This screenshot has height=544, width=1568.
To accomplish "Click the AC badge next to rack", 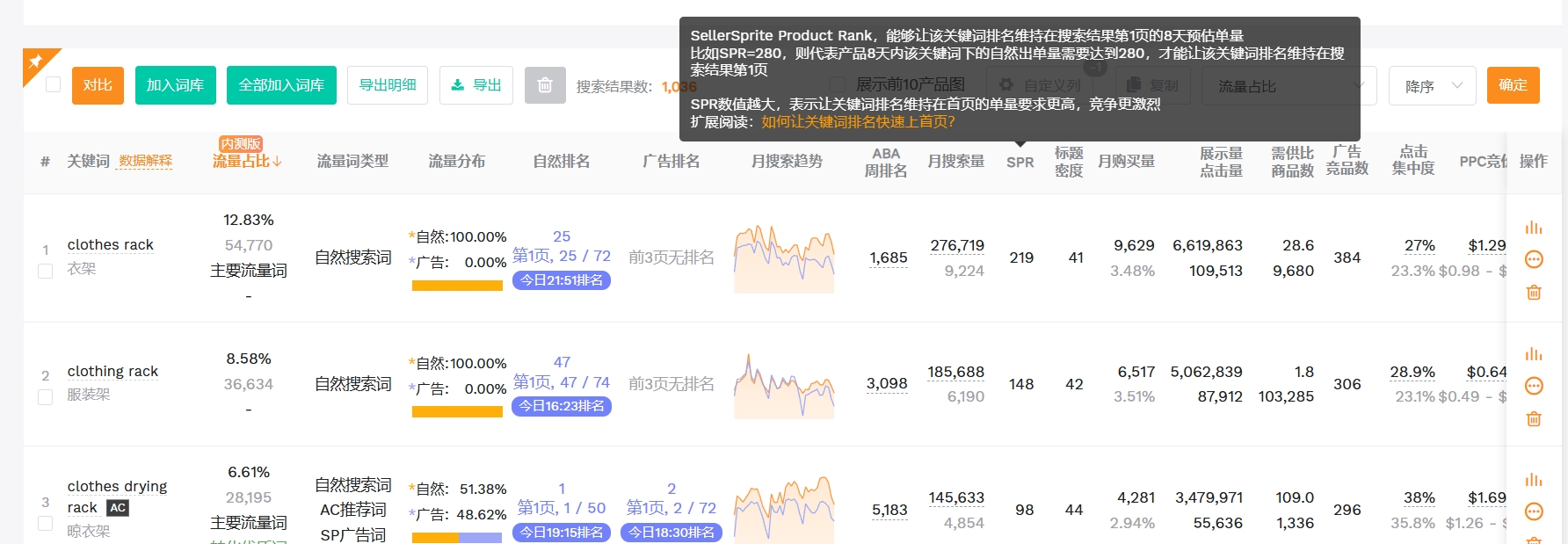I will 118,508.
